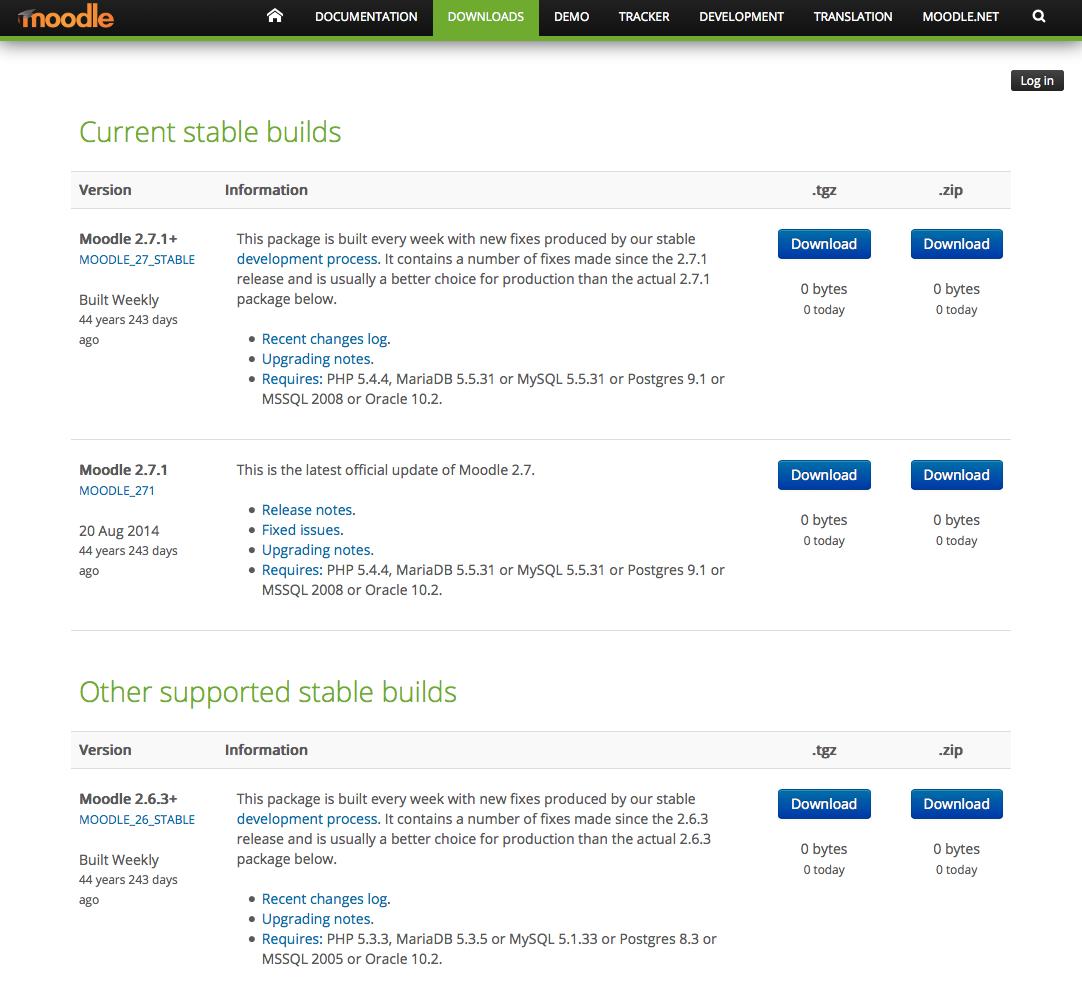Click the Moodle 2.7.1+ version title
This screenshot has height=997, width=1082.
[x=128, y=239]
